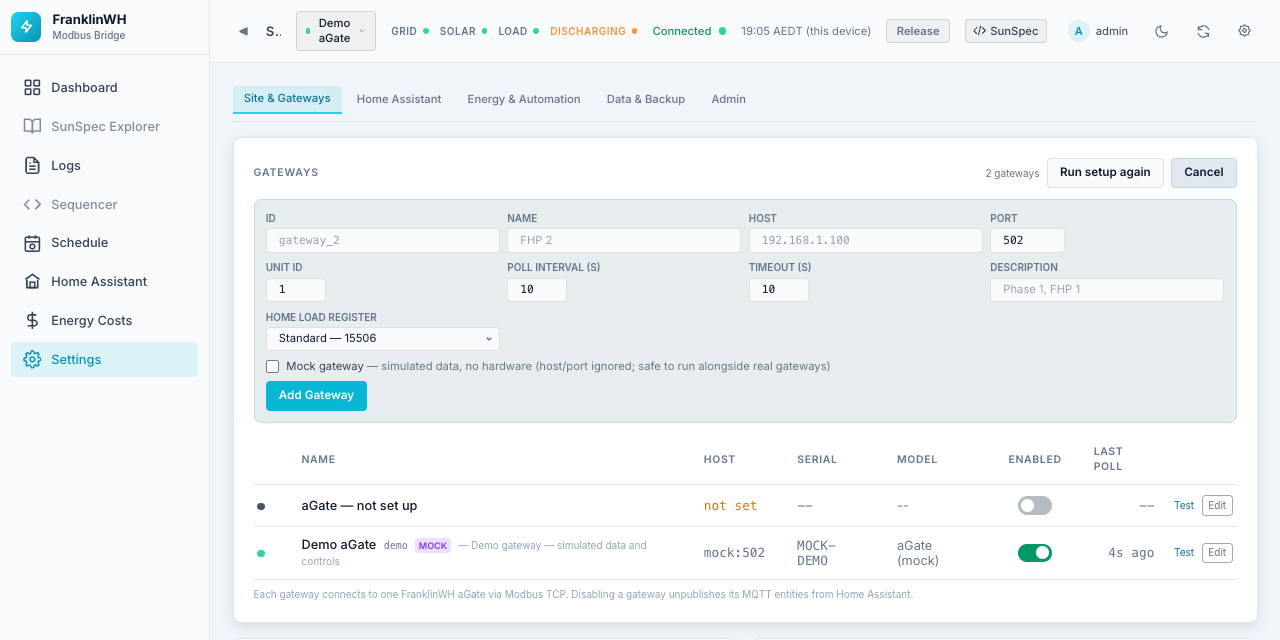Click the 19:05 AEDT time text
Screen dimensions: 1280x640
pos(806,31)
